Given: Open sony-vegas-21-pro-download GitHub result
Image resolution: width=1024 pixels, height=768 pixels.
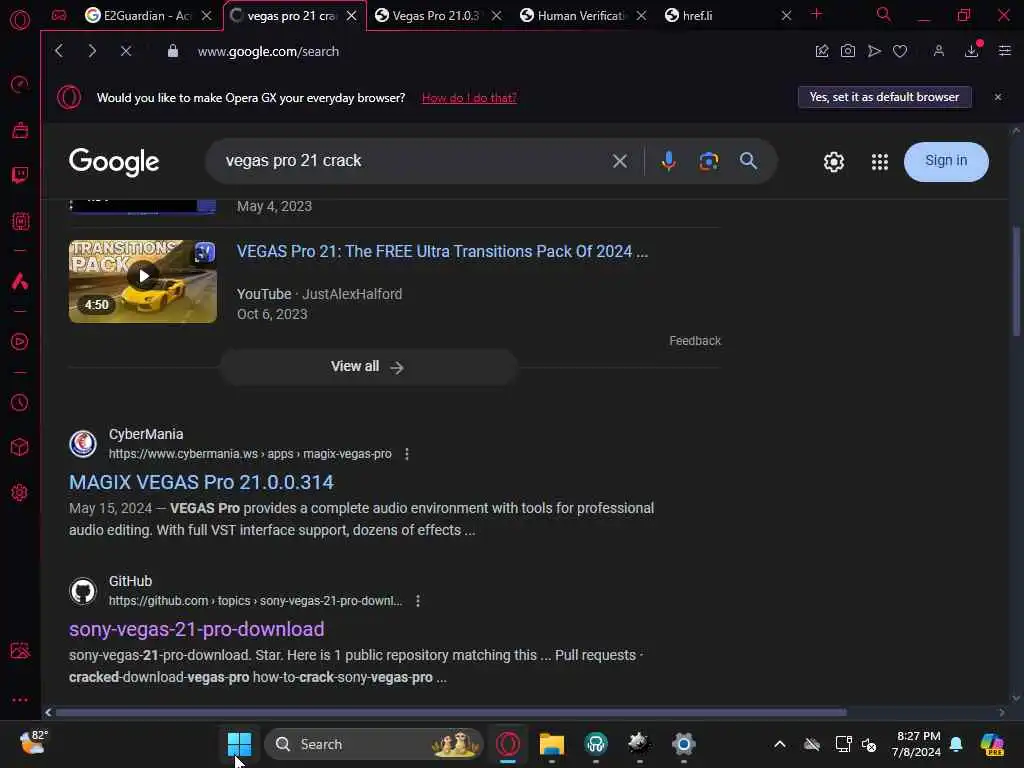Looking at the screenshot, I should coord(197,629).
